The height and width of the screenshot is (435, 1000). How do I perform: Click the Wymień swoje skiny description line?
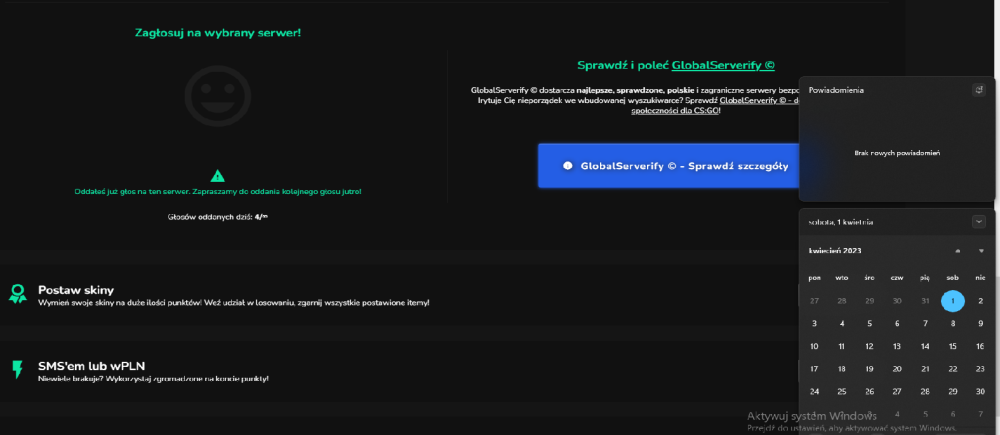coord(233,302)
